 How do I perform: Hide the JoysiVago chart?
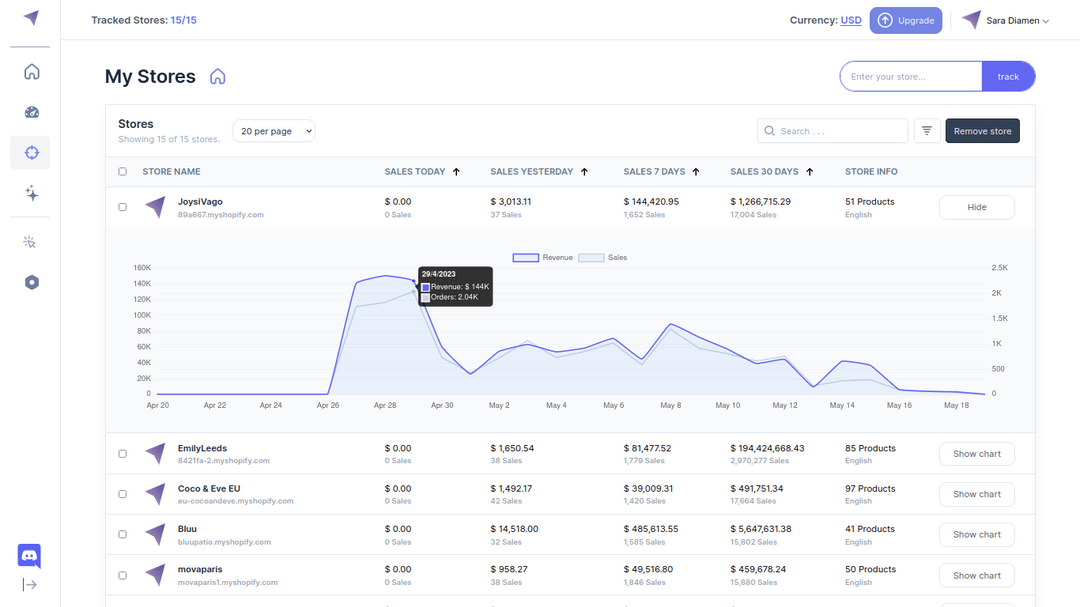pyautogui.click(x=976, y=207)
